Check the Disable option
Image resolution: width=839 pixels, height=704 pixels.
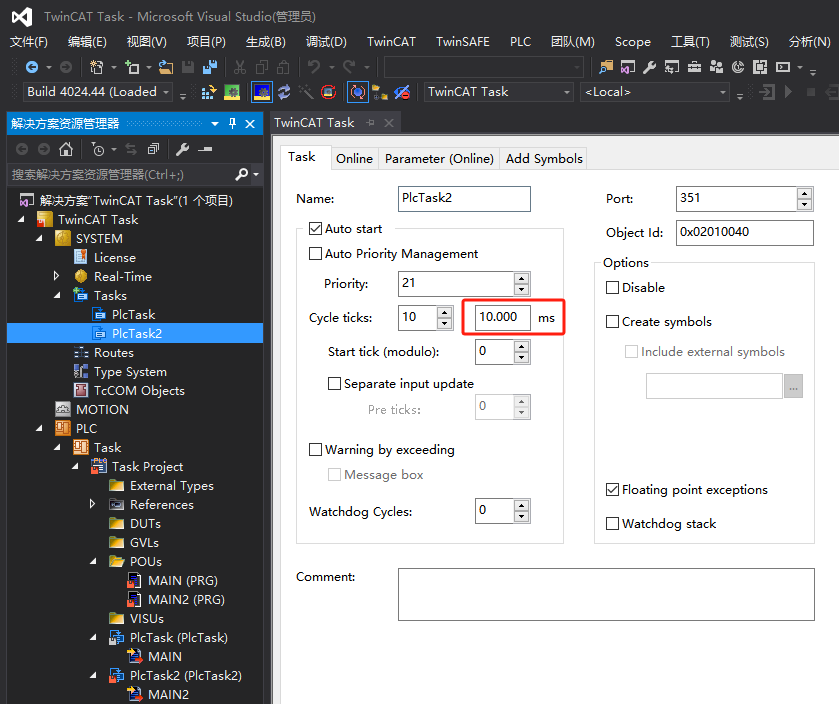pyautogui.click(x=612, y=288)
